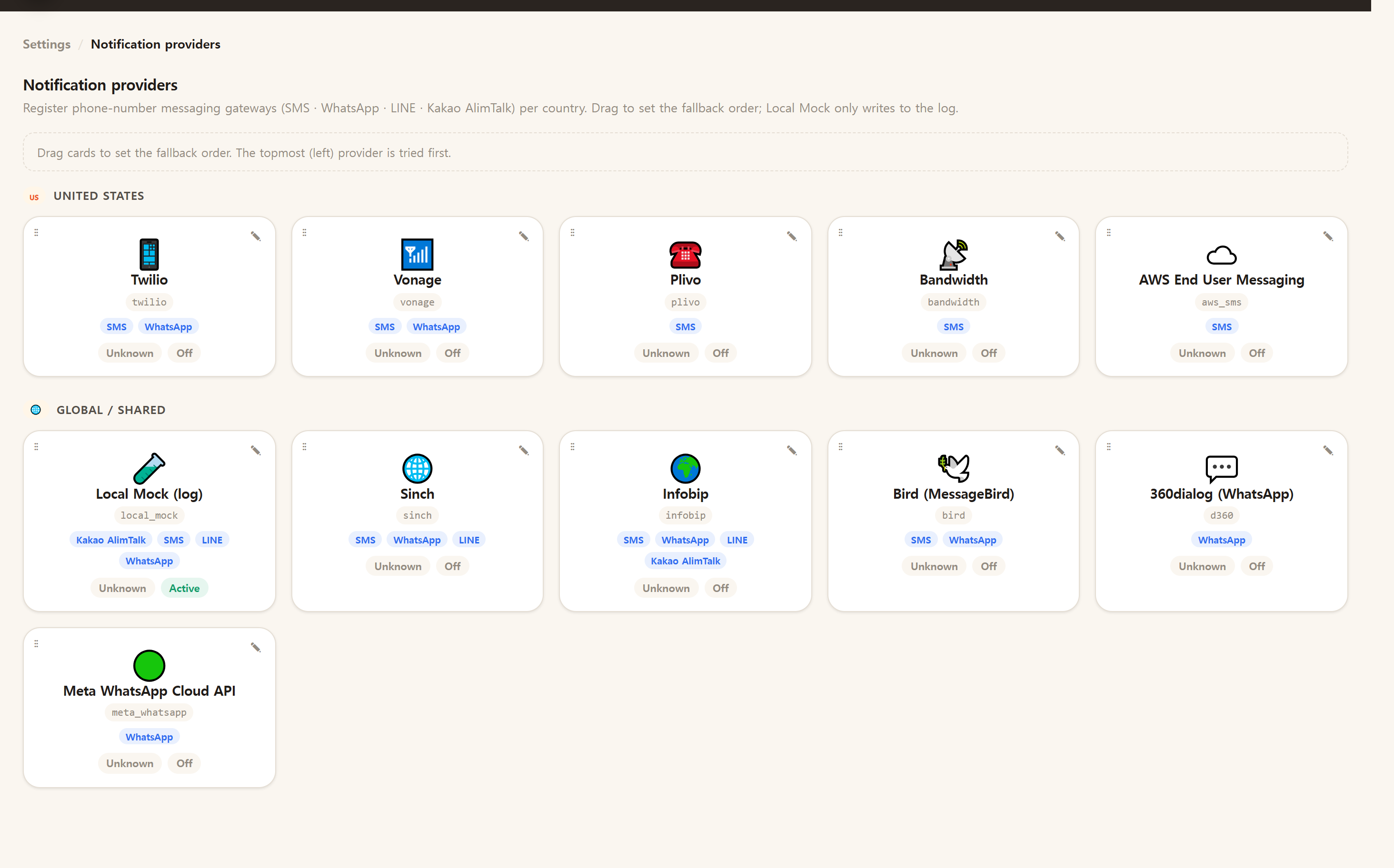Toggle the Off status on Infobip

coord(721,589)
